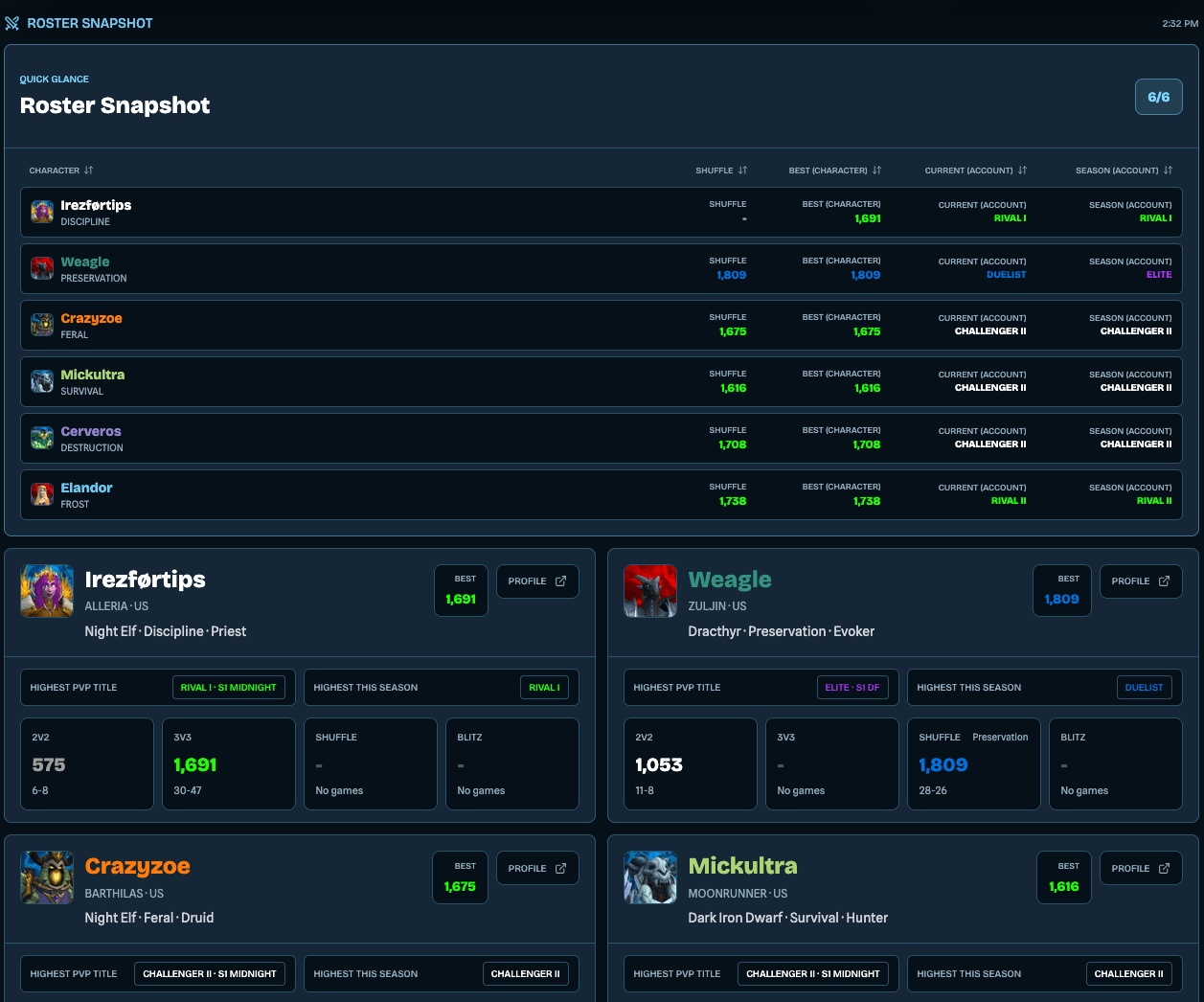
Task: Click Irezførtips name in roster table
Action: pyautogui.click(x=96, y=205)
